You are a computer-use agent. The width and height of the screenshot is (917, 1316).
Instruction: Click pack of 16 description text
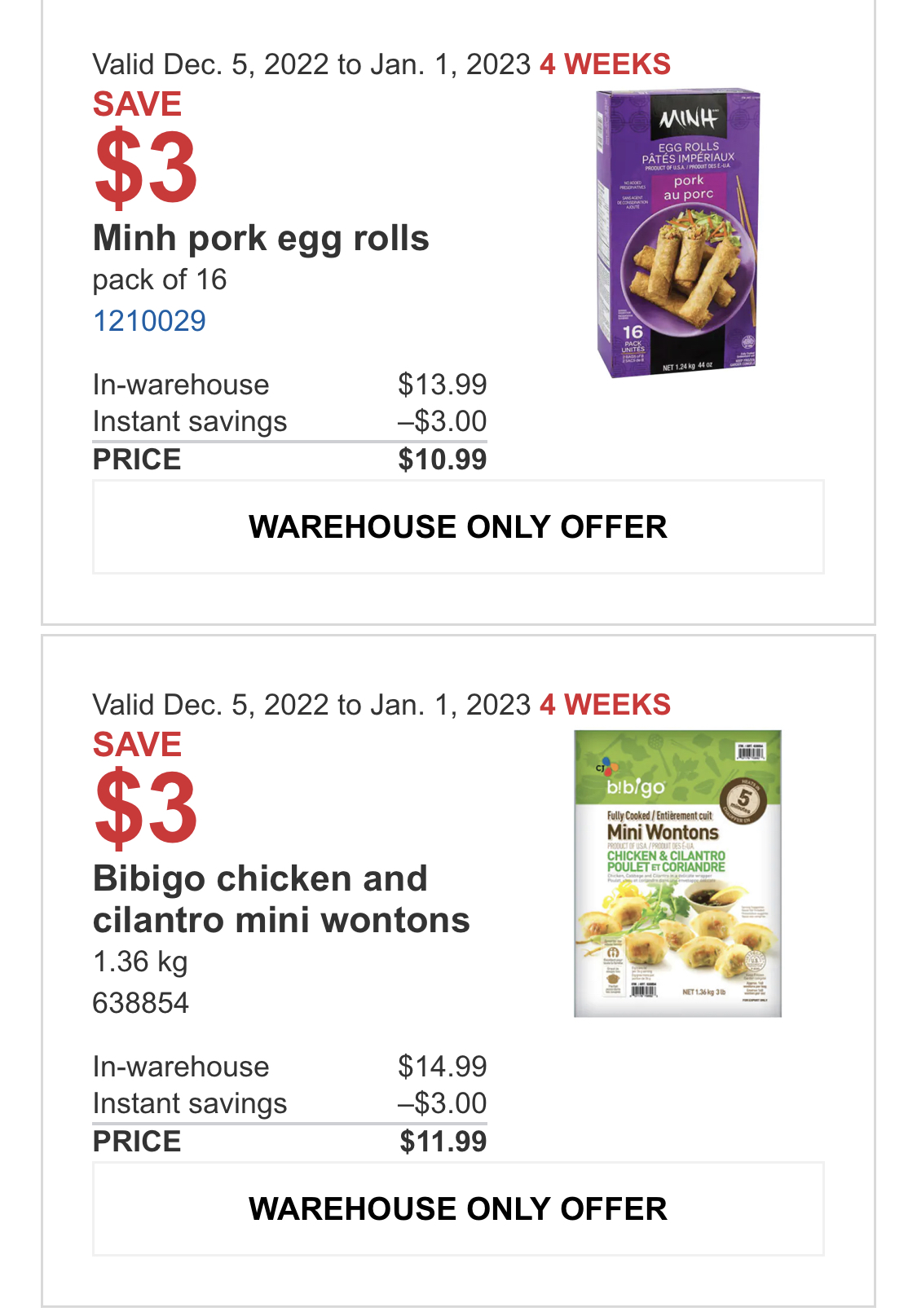pyautogui.click(x=160, y=279)
